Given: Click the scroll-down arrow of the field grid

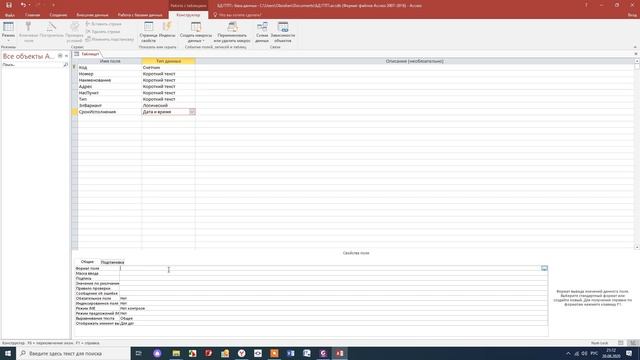Looking at the screenshot, I should point(637,247).
